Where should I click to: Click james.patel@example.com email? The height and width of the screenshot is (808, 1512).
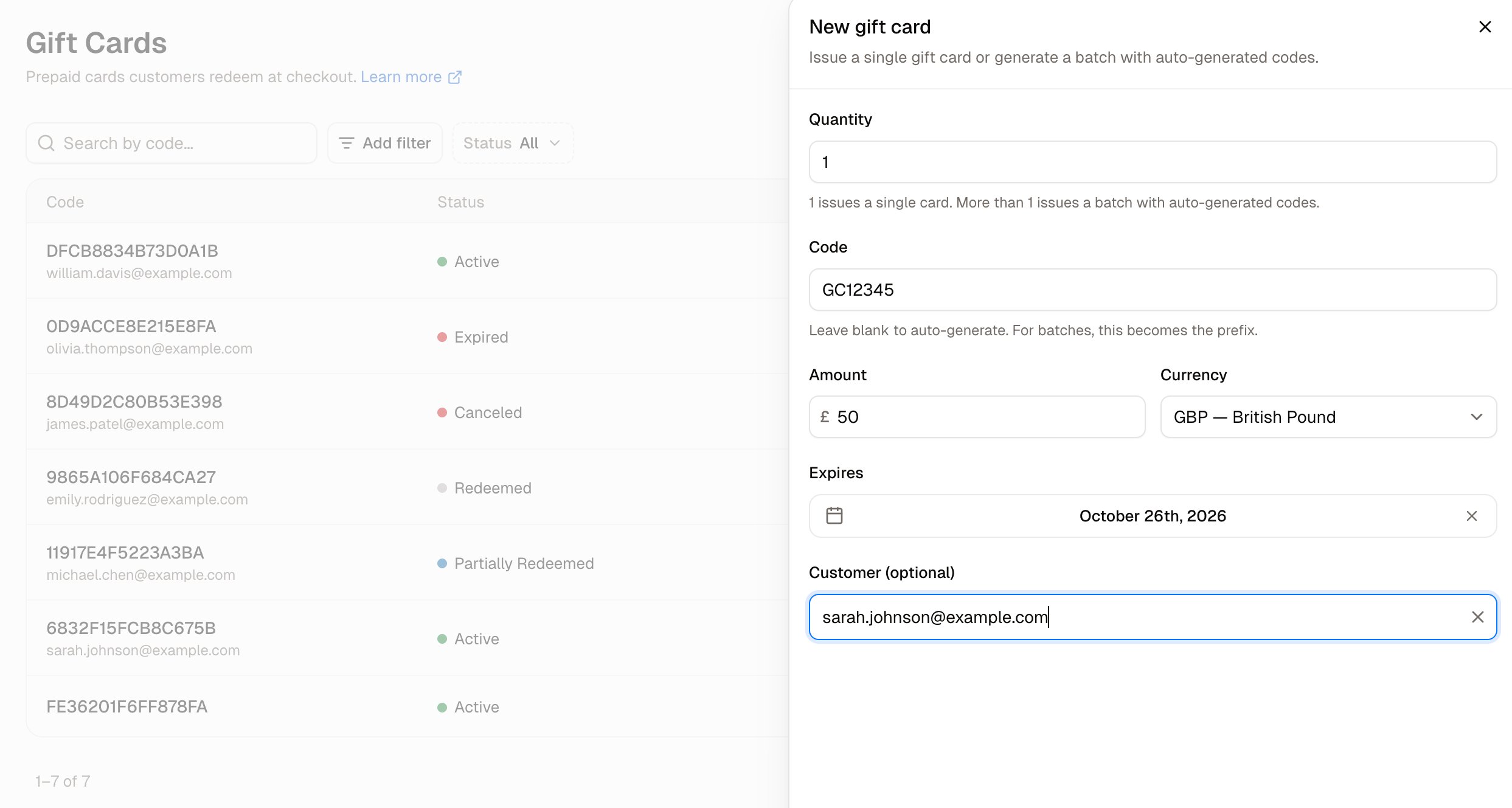click(x=135, y=424)
